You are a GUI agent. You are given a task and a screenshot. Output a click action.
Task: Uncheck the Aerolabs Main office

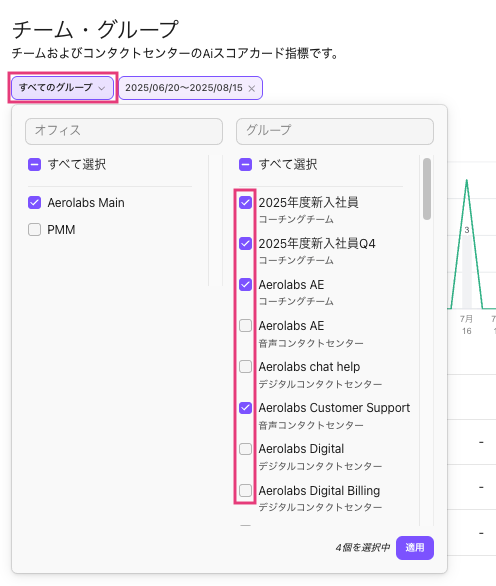34,203
